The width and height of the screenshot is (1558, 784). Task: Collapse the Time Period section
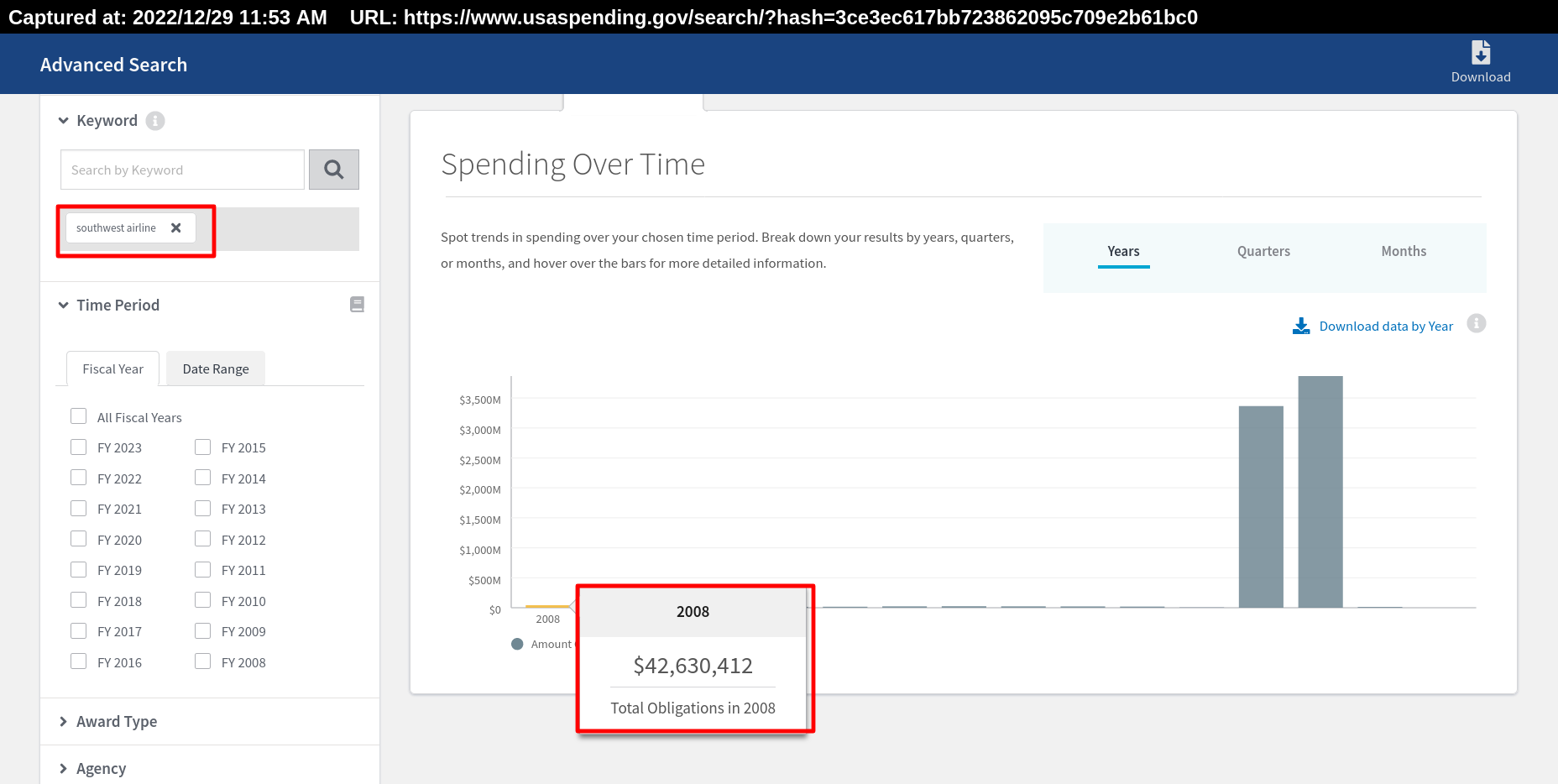63,306
